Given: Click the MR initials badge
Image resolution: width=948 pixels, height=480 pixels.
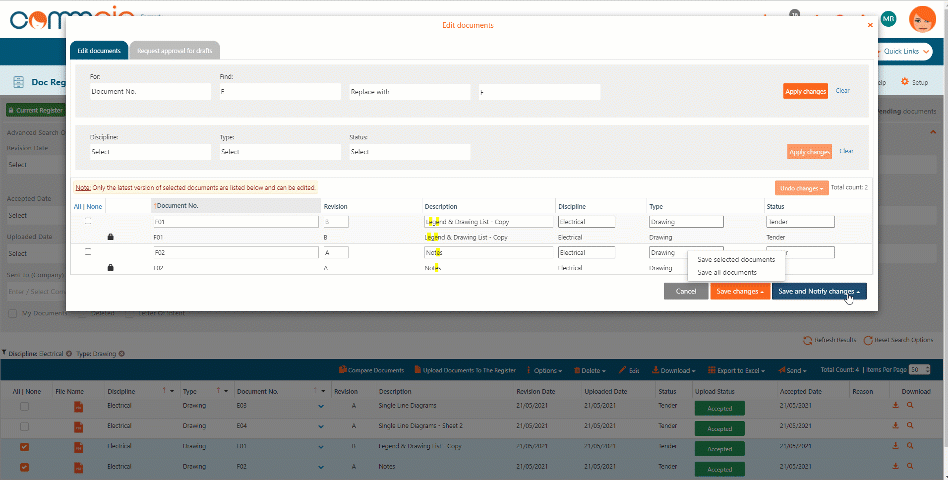Looking at the screenshot, I should coord(888,19).
